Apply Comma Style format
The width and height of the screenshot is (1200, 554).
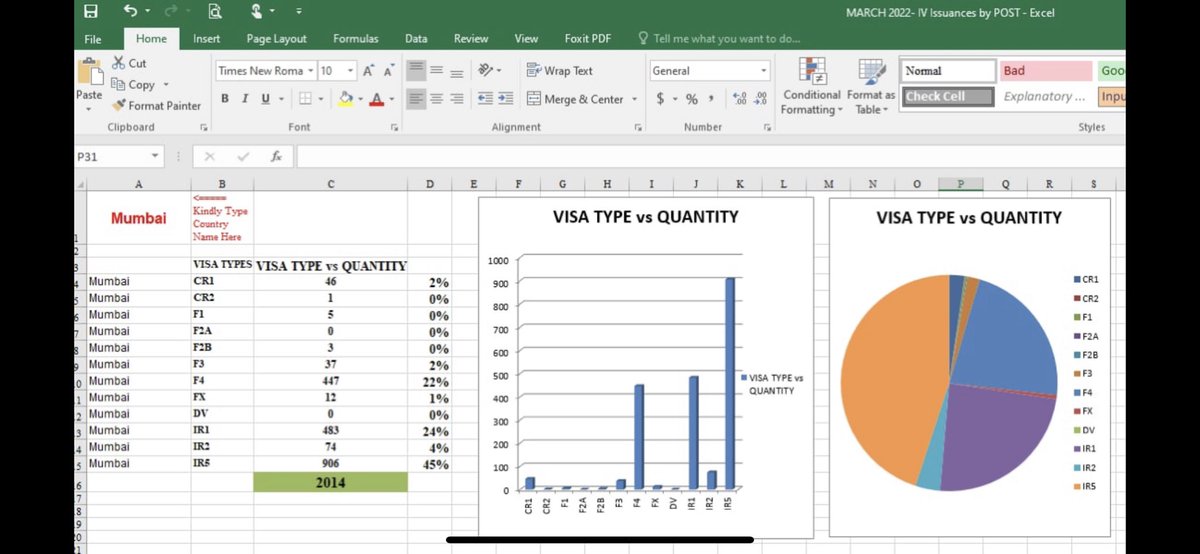[x=710, y=99]
